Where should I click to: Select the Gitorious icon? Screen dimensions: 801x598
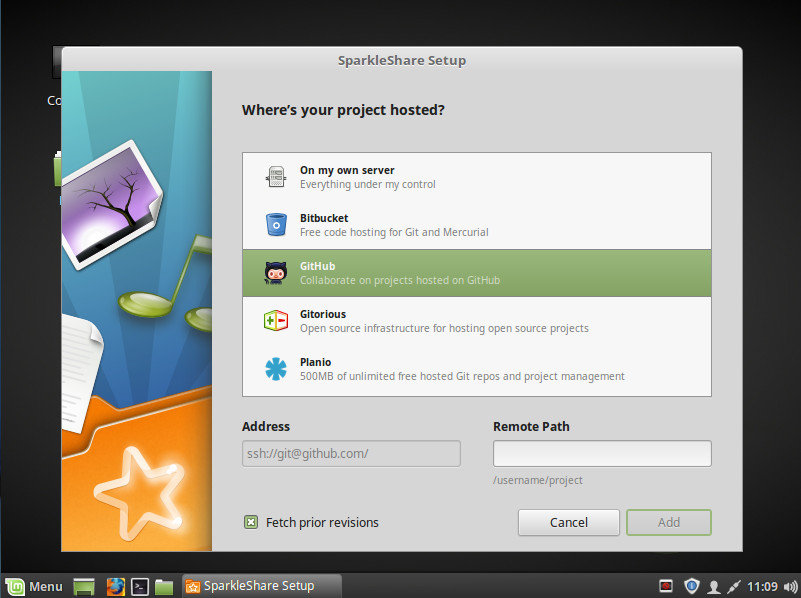tap(275, 321)
